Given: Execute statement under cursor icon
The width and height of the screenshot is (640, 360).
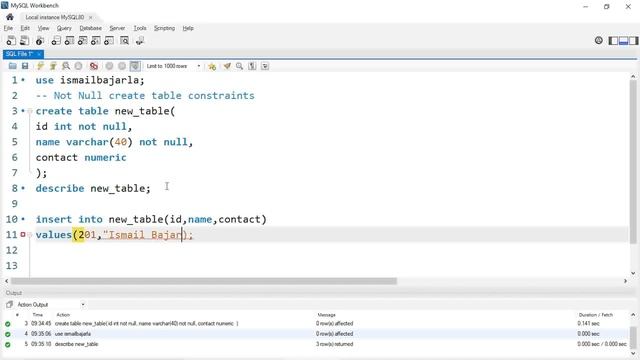Looking at the screenshot, I should pyautogui.click(x=53, y=66).
